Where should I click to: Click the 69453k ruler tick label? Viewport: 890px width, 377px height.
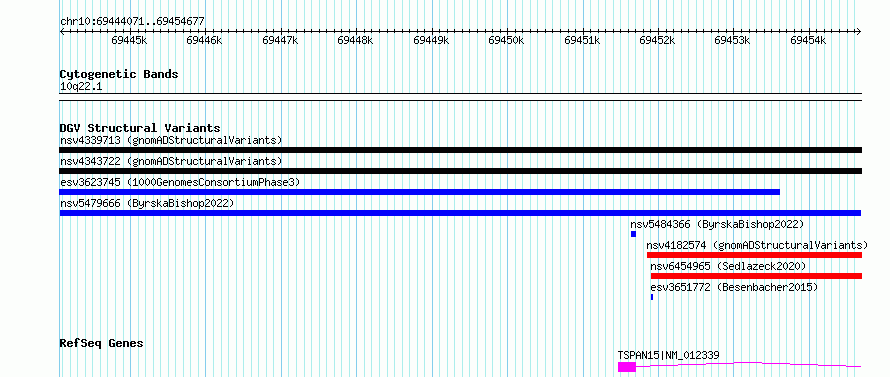[x=733, y=40]
